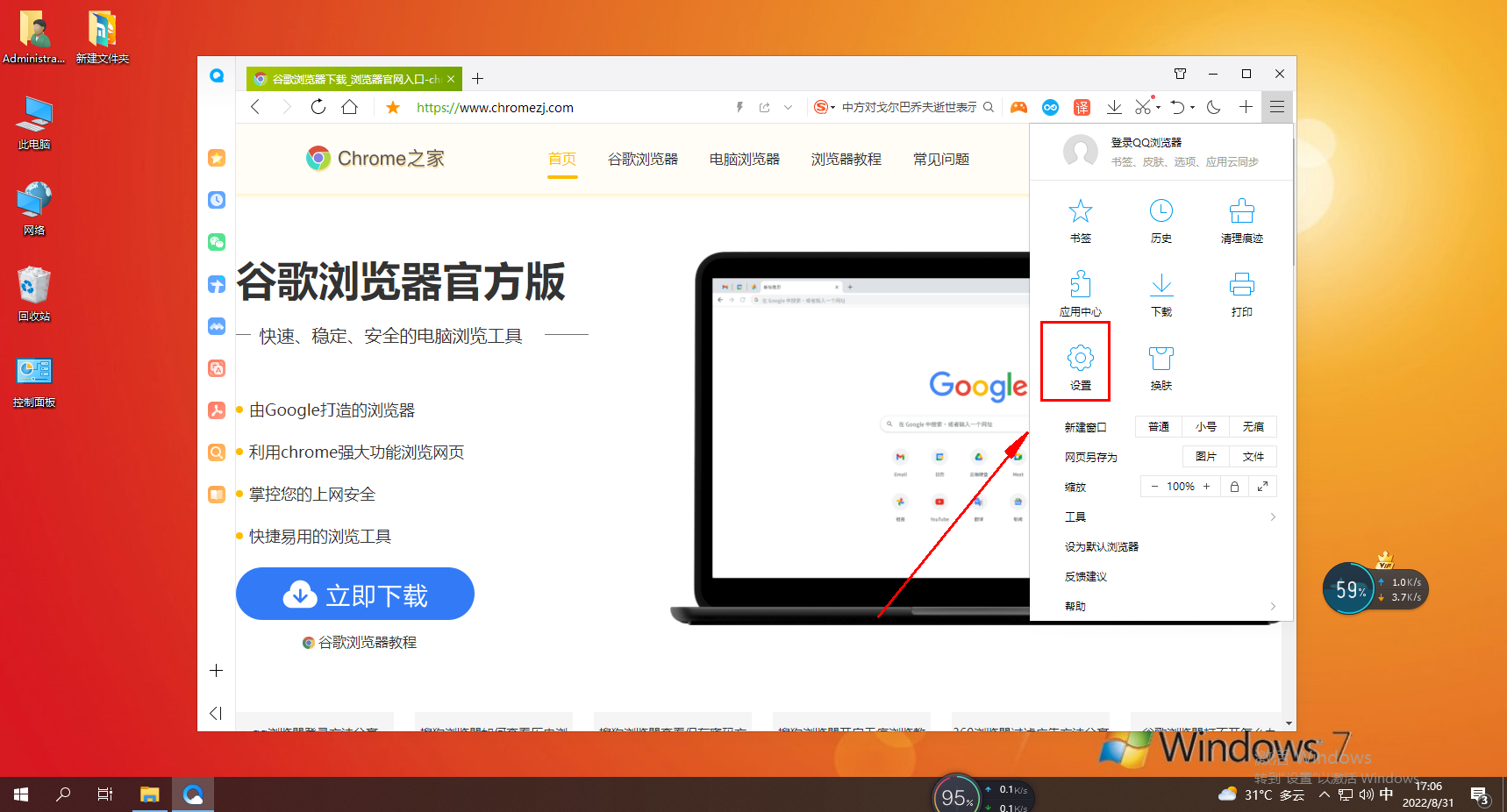The image size is (1507, 812).
Task: Lock the zoom level padlock
Action: 1234,487
